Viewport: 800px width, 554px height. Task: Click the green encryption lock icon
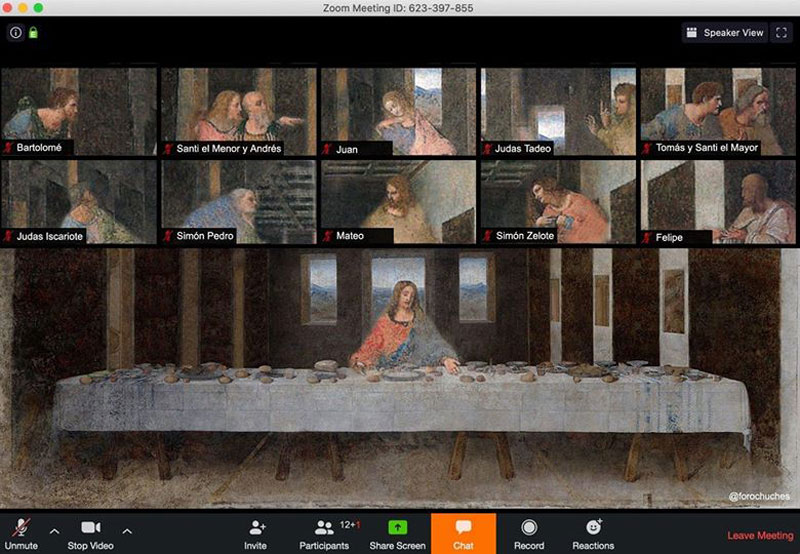click(32, 33)
